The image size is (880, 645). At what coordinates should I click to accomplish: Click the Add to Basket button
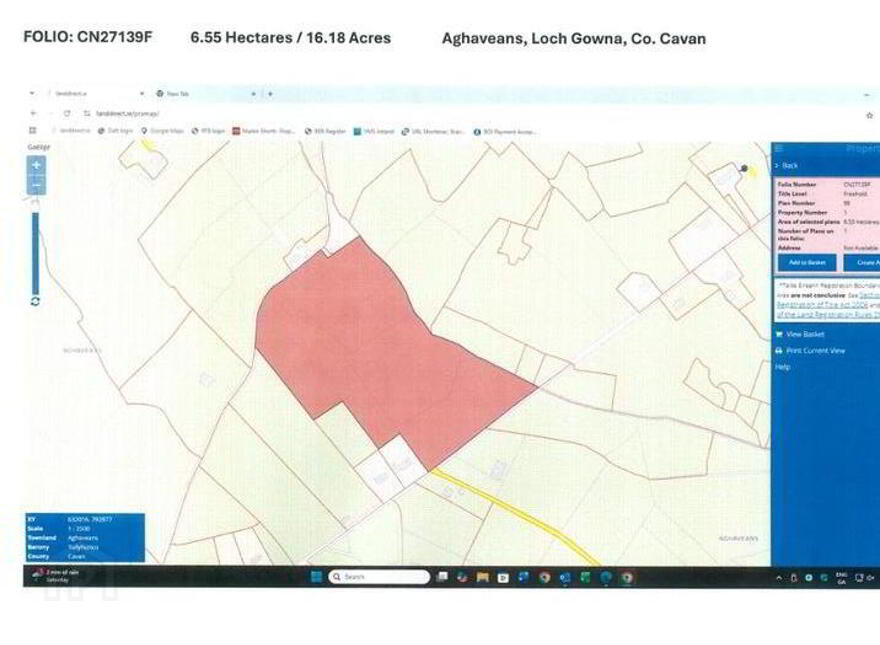click(806, 263)
